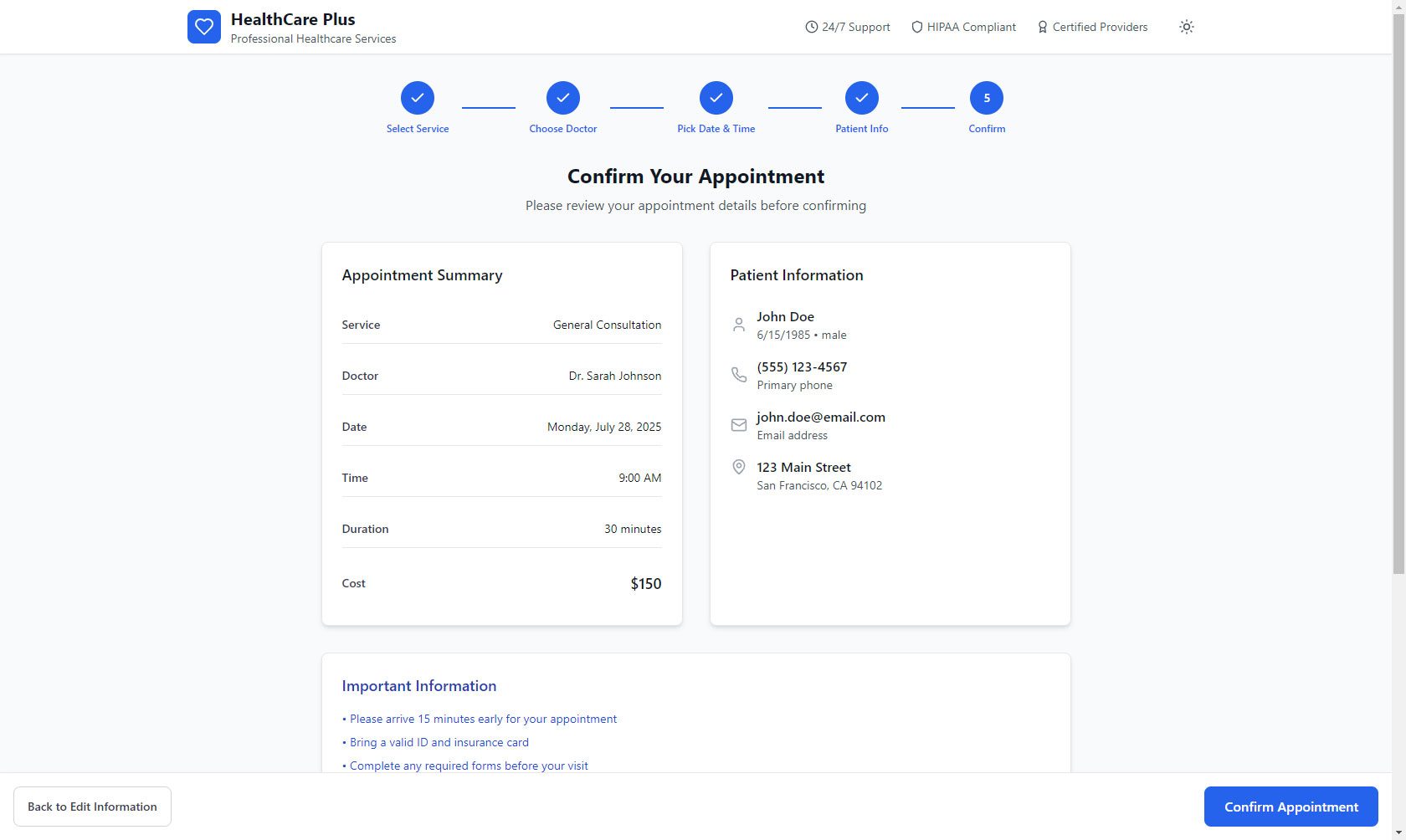Click the scrollbar up arrow

tap(1398, 7)
